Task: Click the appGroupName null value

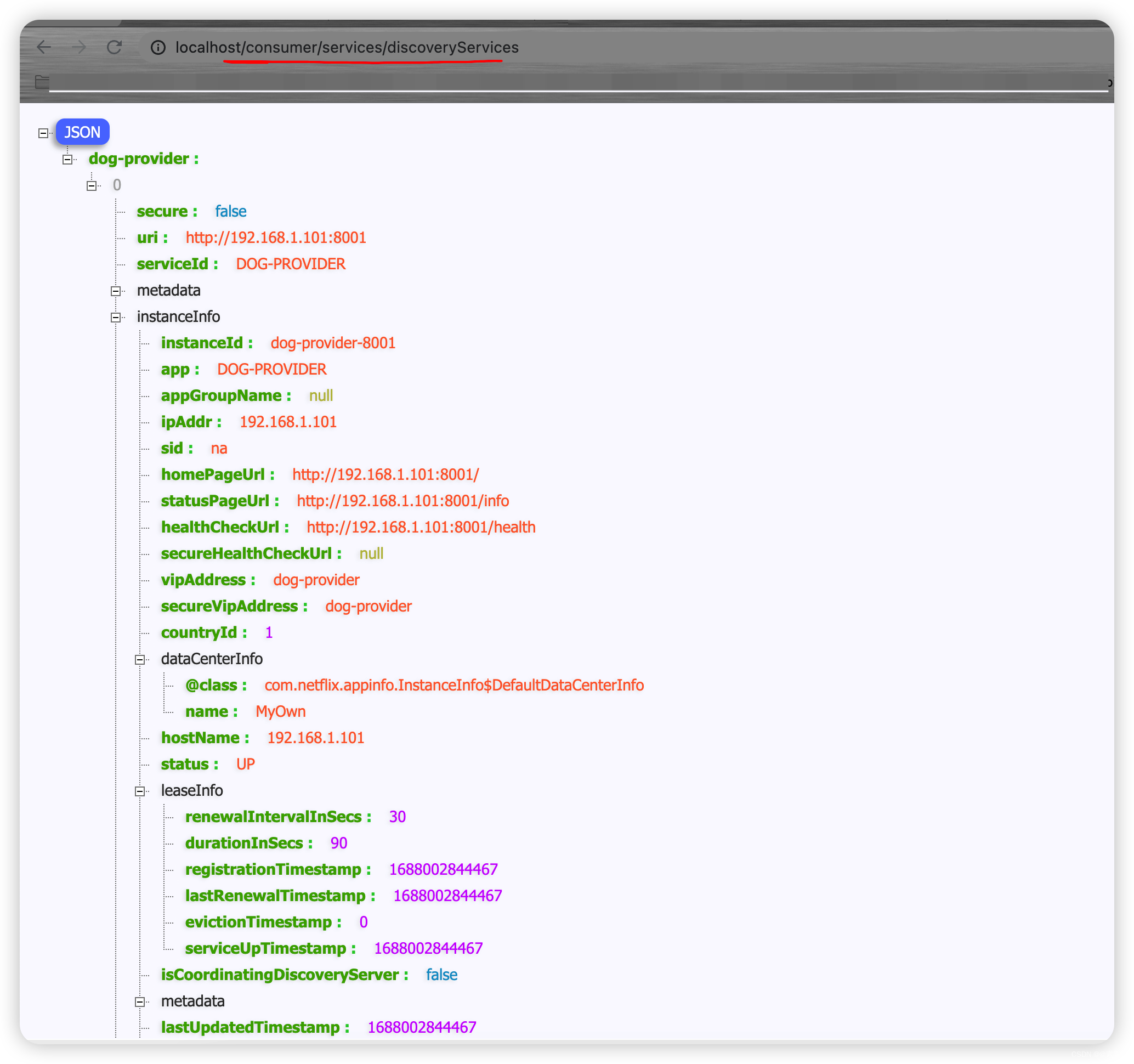Action: [321, 395]
